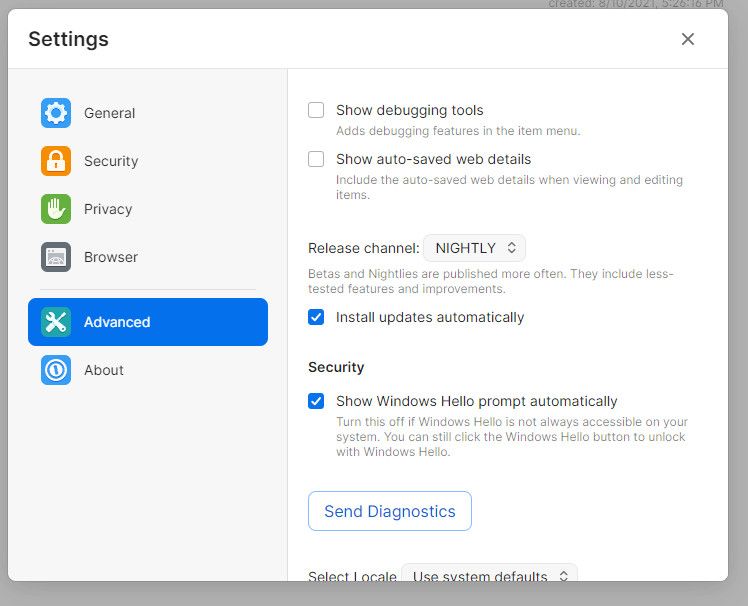Enable Show debugging tools checkbox
This screenshot has width=748, height=606.
pyautogui.click(x=316, y=110)
